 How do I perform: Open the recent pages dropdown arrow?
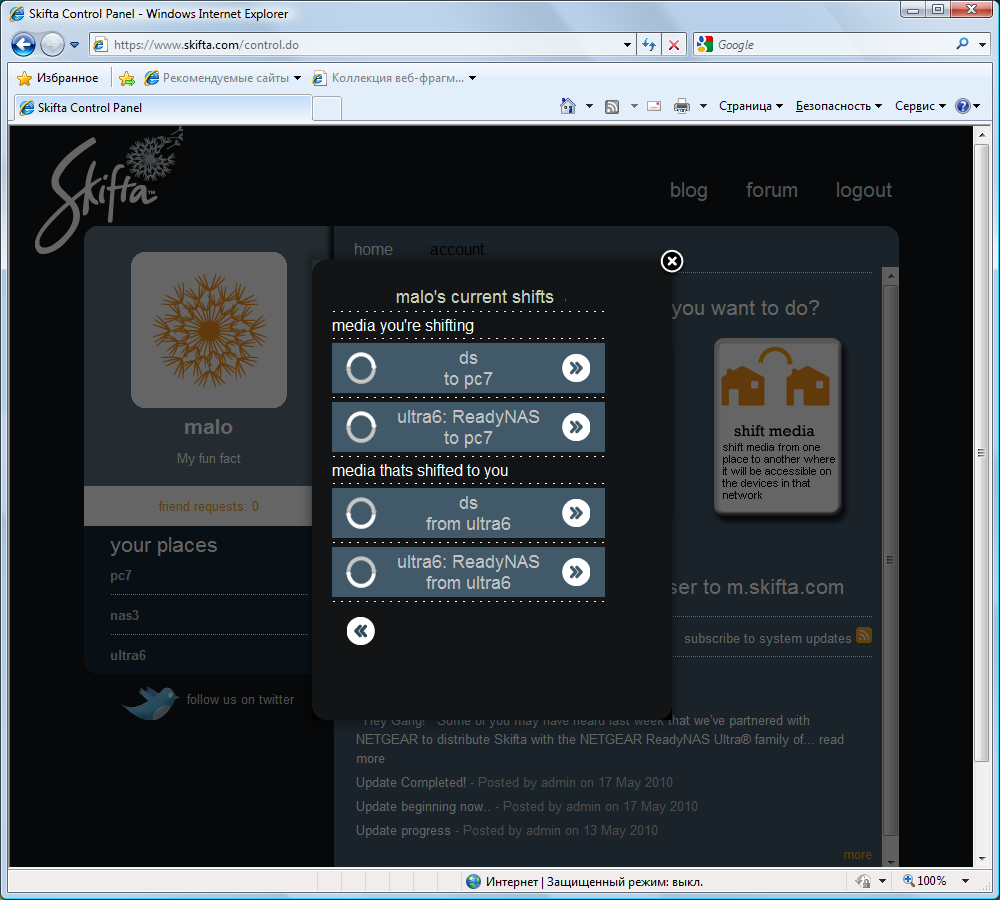[75, 45]
